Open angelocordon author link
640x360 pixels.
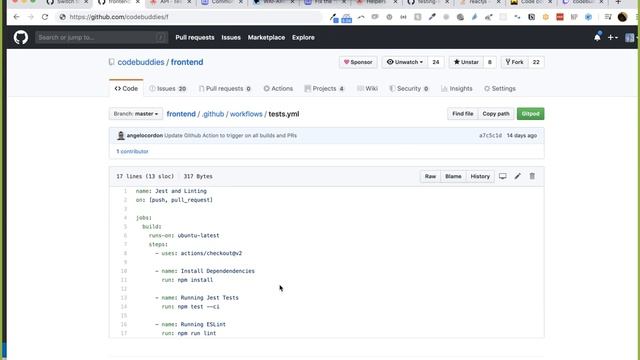(x=144, y=136)
